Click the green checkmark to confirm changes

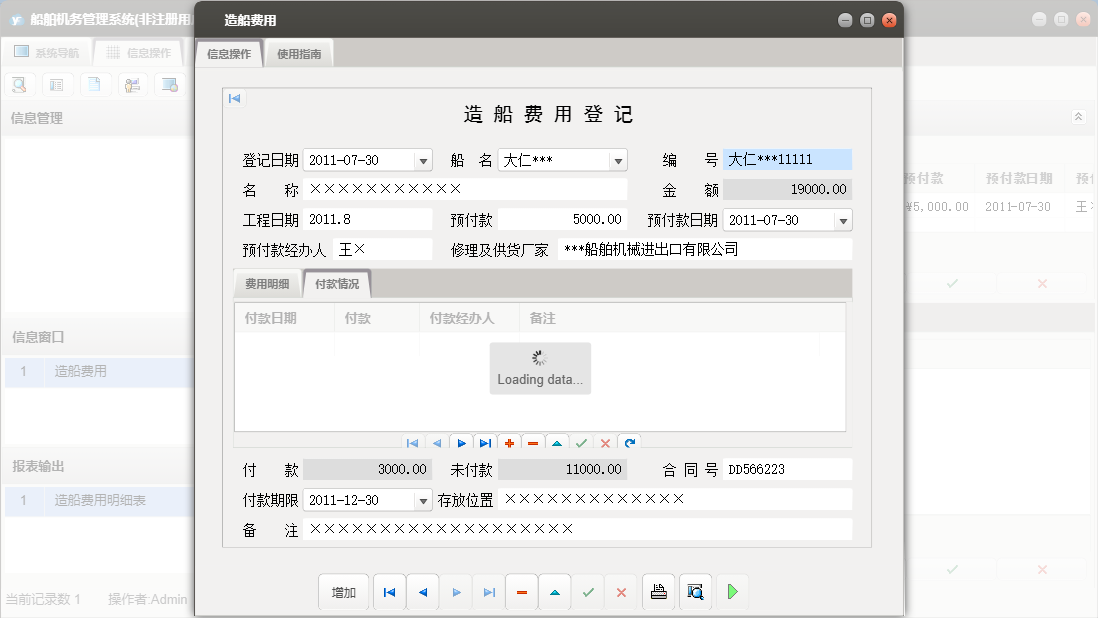[x=588, y=592]
